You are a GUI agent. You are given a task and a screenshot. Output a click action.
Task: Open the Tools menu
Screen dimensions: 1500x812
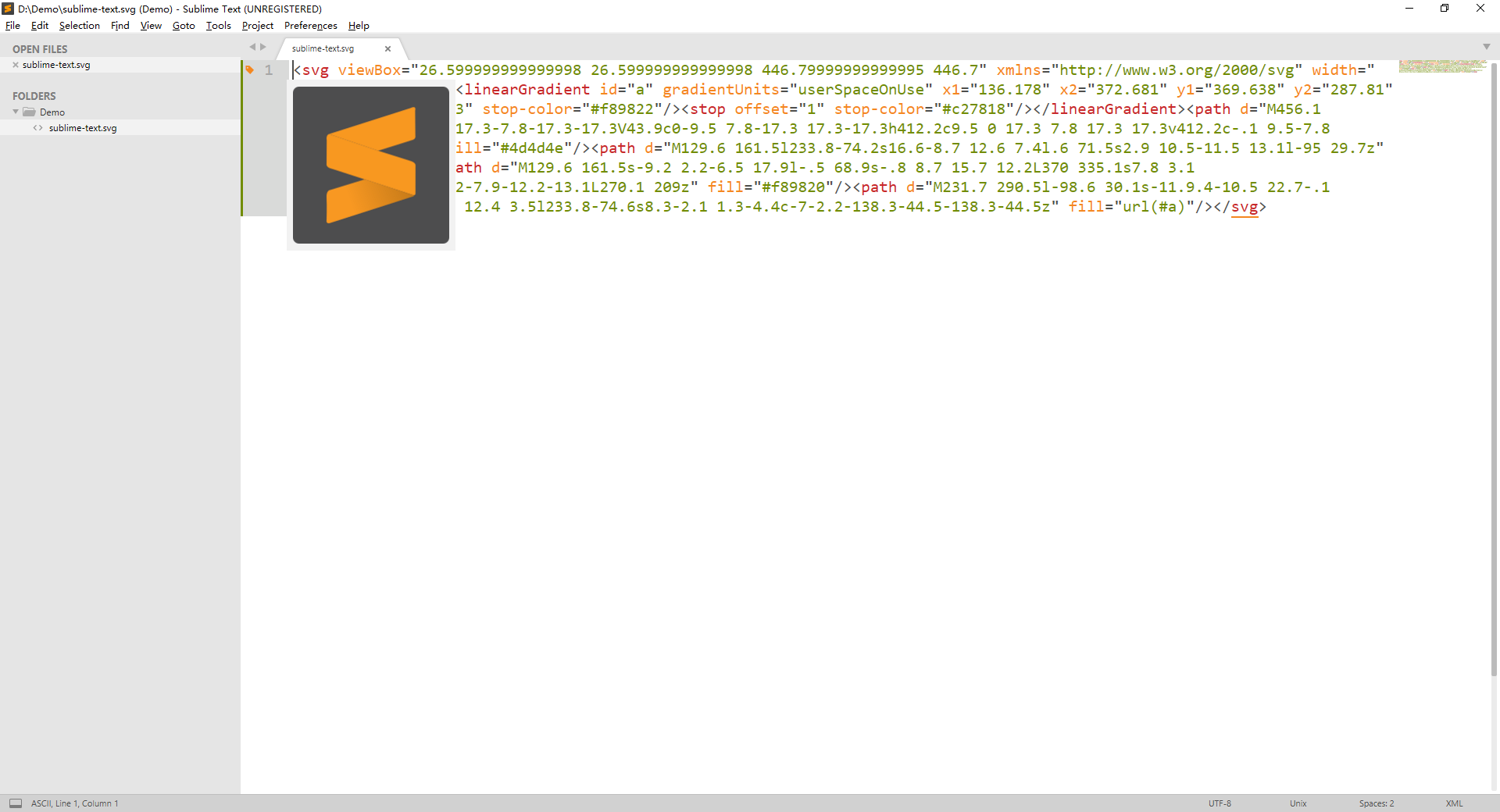(219, 26)
